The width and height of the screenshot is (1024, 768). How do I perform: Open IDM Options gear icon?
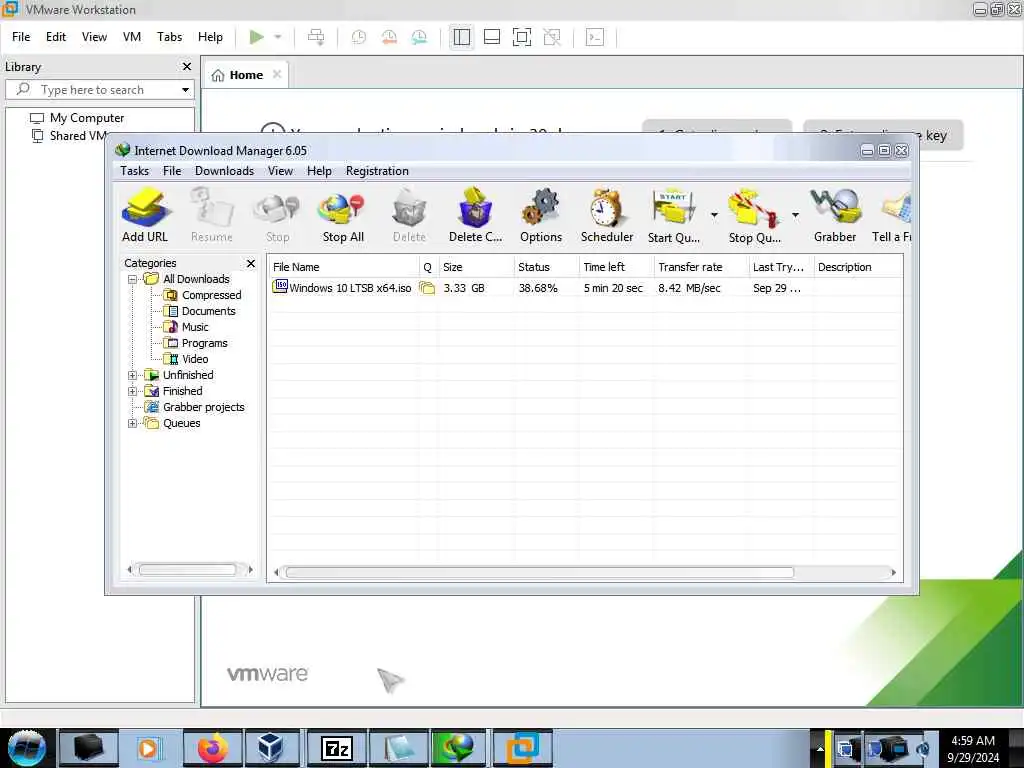pos(541,216)
